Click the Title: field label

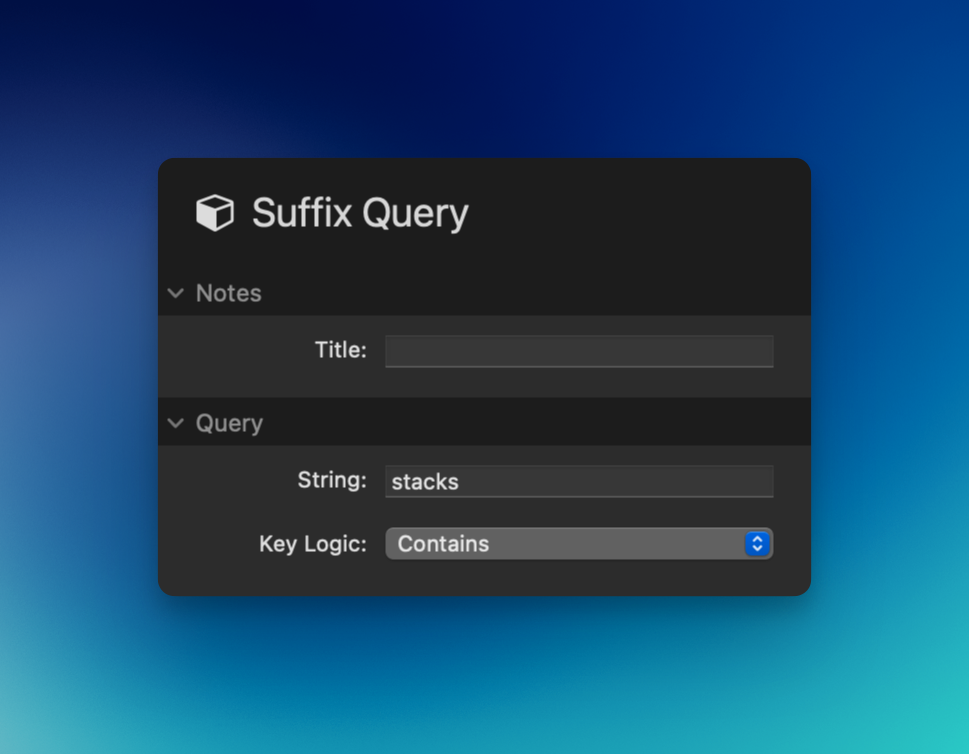tap(340, 350)
